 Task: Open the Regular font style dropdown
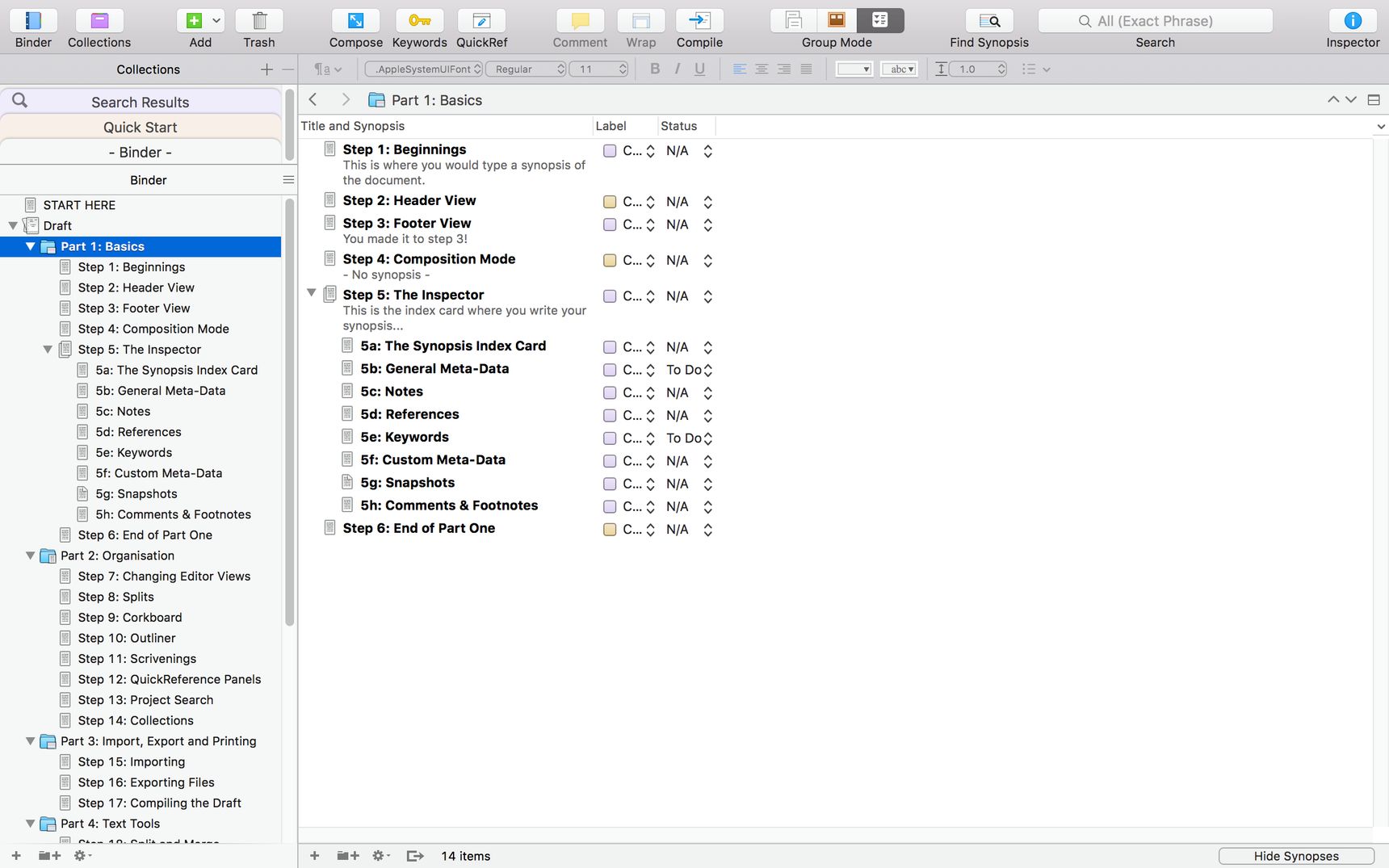tap(526, 69)
